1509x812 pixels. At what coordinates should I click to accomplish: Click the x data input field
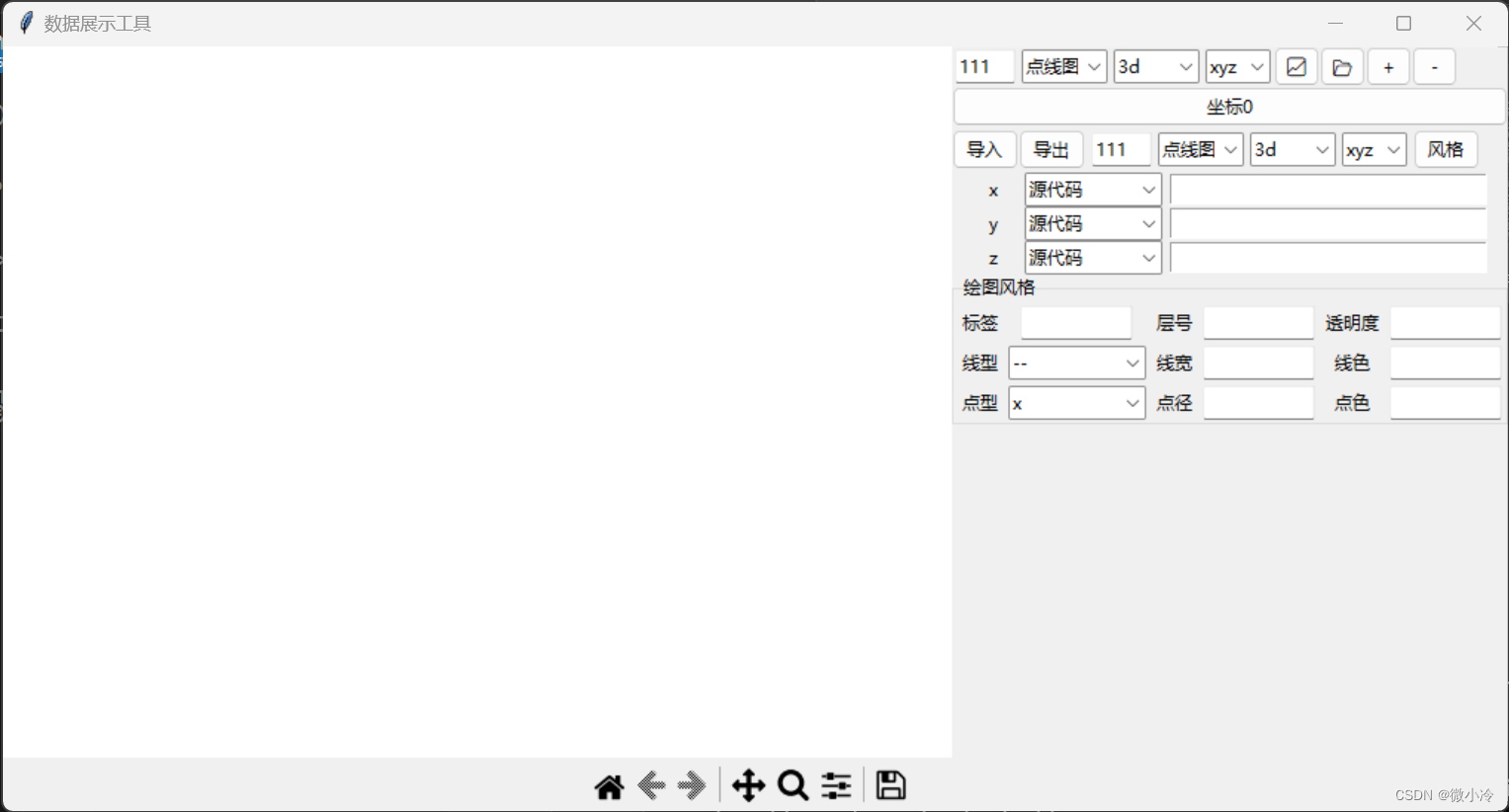pyautogui.click(x=1328, y=190)
